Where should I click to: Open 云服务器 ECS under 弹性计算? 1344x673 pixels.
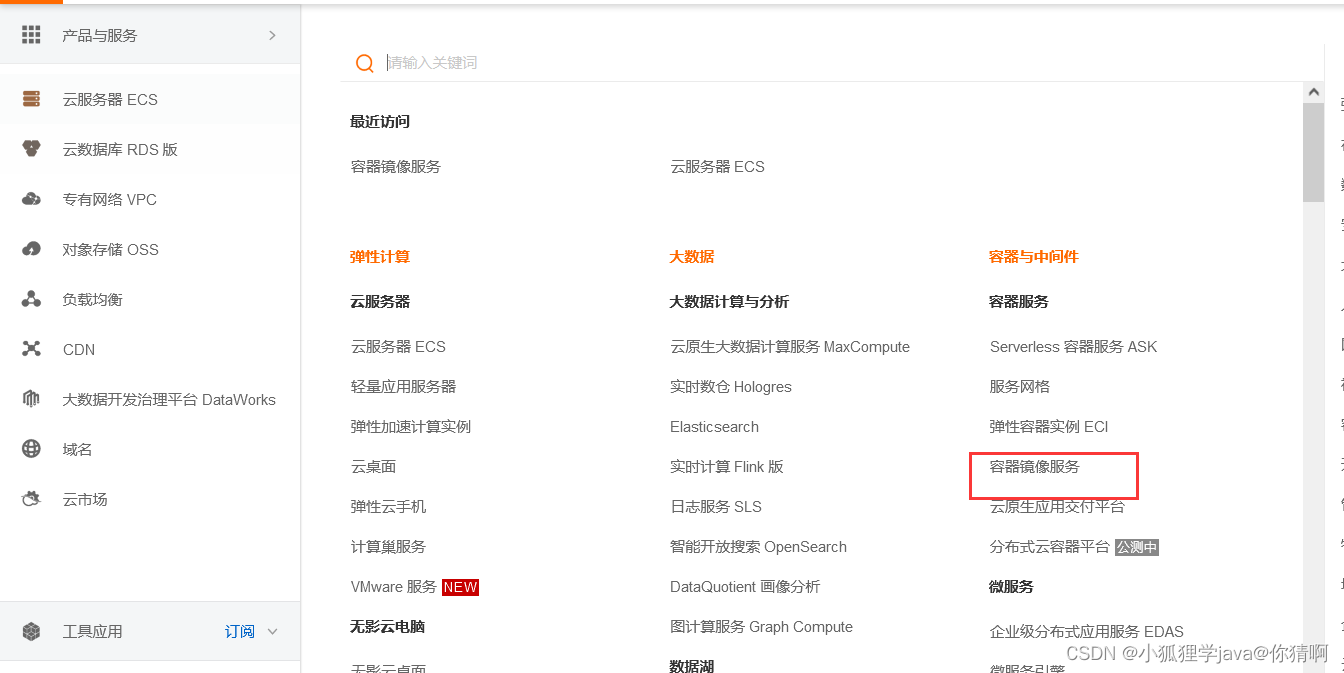(x=398, y=347)
